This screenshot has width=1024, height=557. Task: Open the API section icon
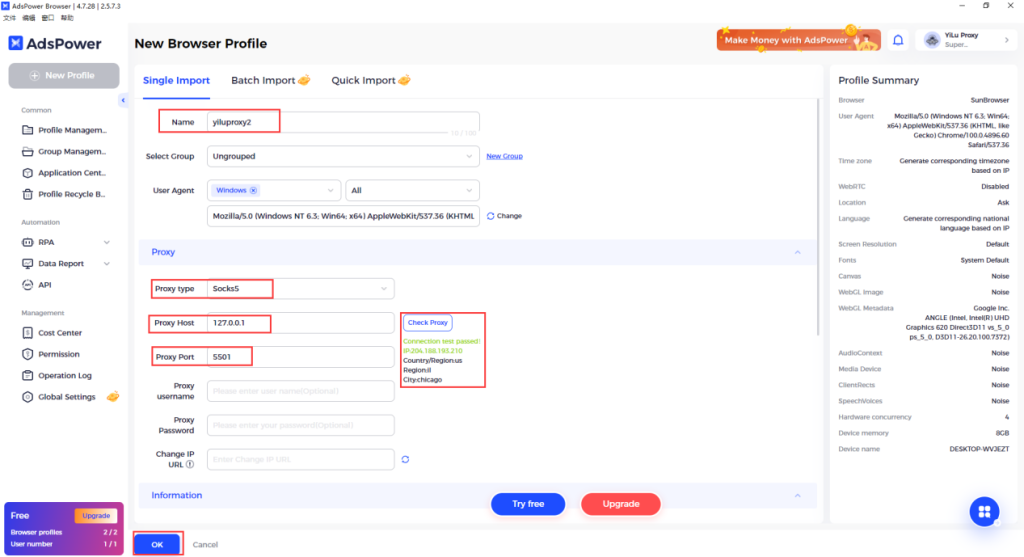pos(27,285)
